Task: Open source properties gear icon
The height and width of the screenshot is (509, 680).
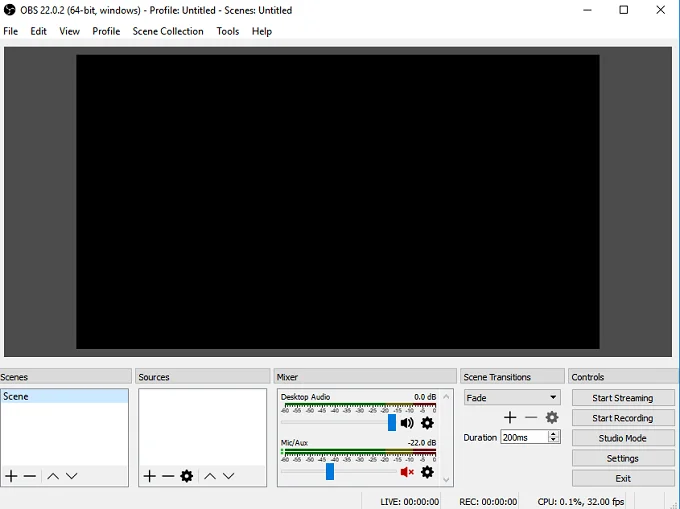Action: 186,476
